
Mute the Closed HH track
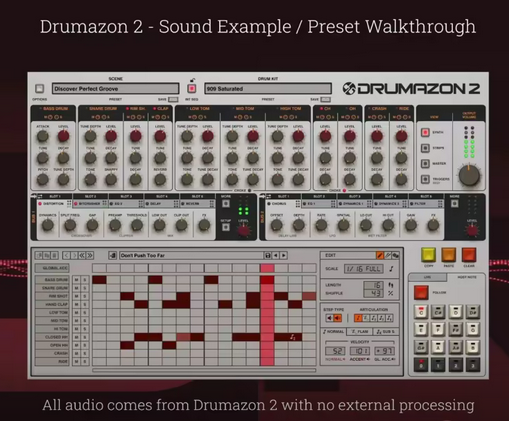coord(77,337)
